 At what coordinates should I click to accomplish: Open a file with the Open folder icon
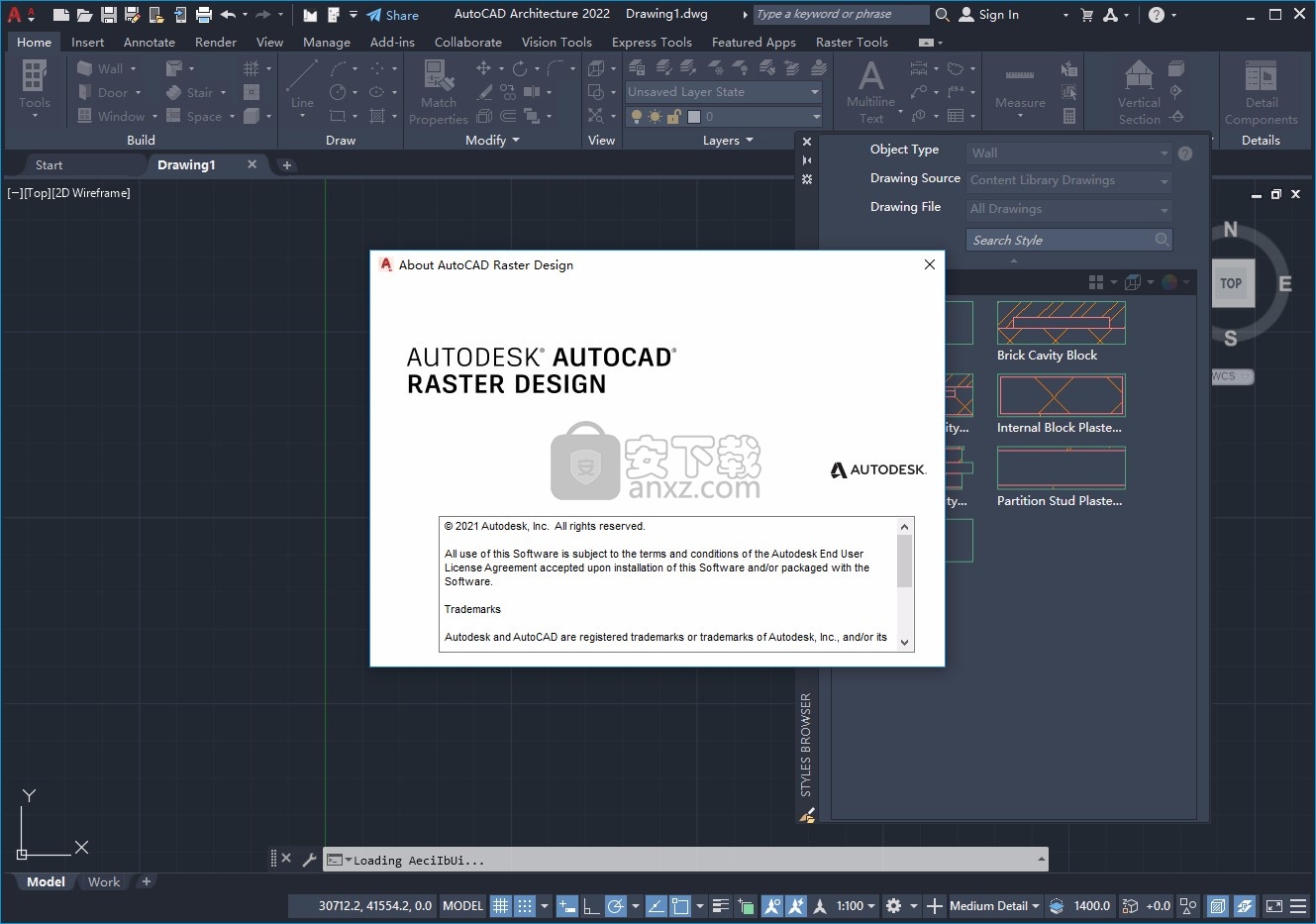[85, 15]
